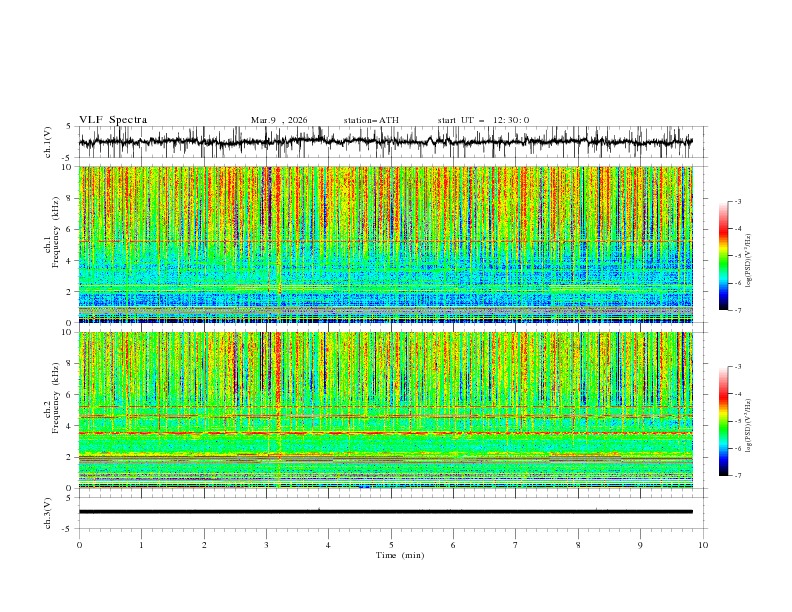The image size is (792, 612).
Task: Click the time axis tick label 3
Action: [x=266, y=545]
